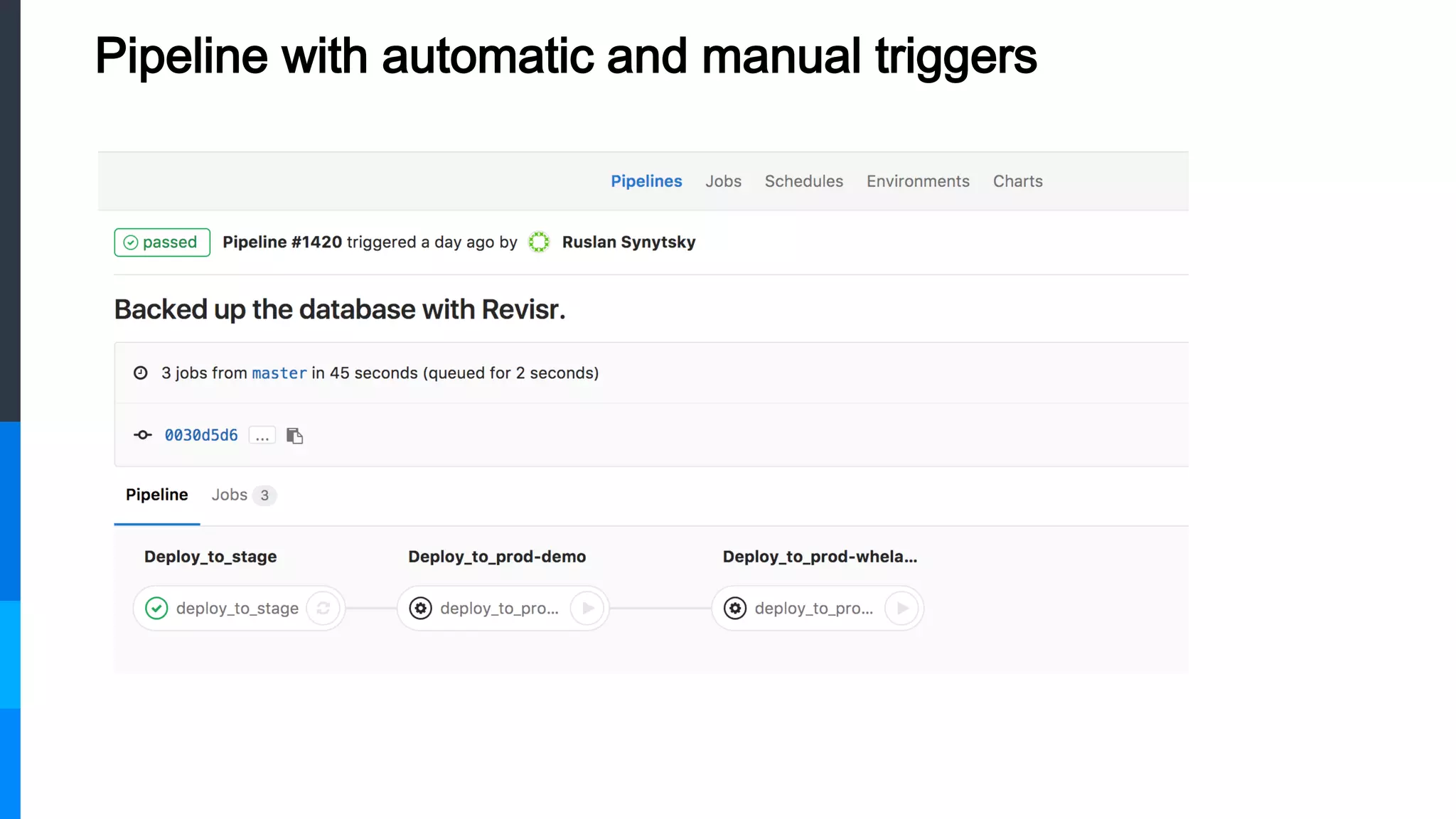Click the passed status badge
The image size is (1456, 819).
tap(162, 242)
